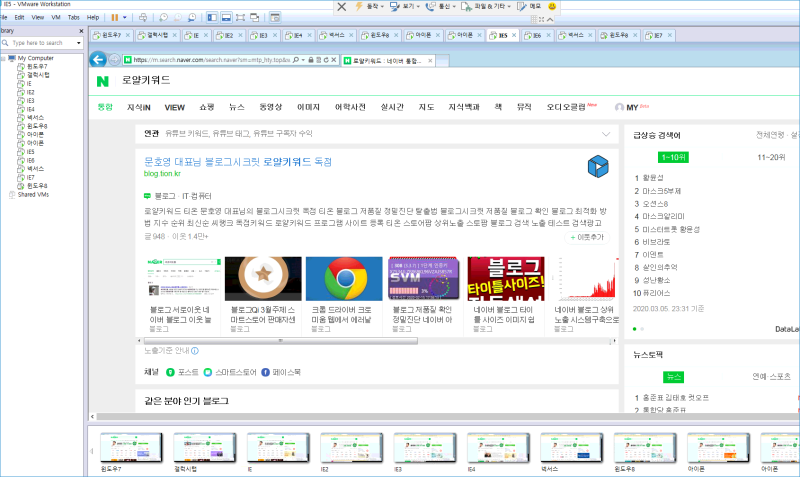Open the 포스트 channel link
Viewport: 800px width, 477px height.
pos(182,372)
